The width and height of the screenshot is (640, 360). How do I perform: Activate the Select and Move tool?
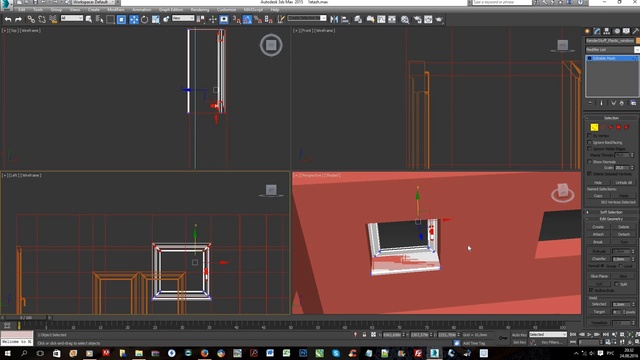(133, 19)
